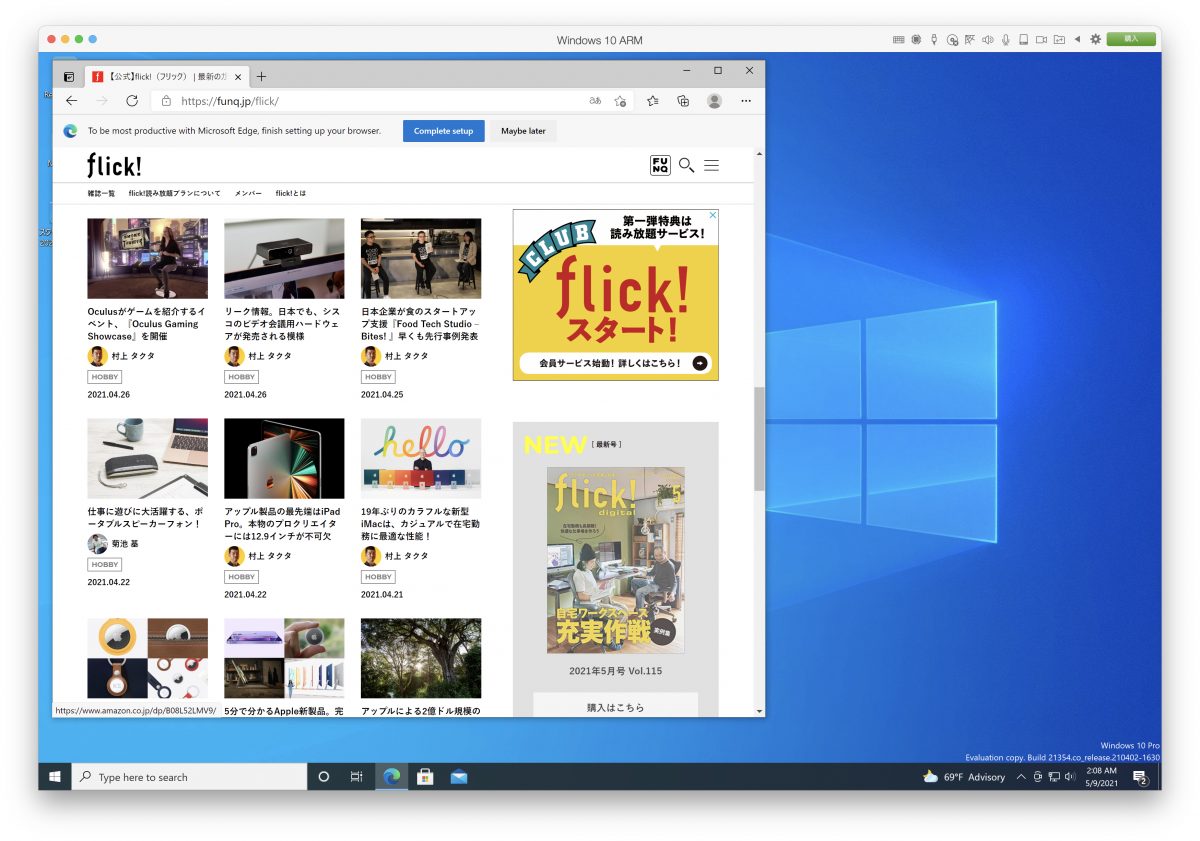Open the Mail app on taskbar

(x=459, y=777)
